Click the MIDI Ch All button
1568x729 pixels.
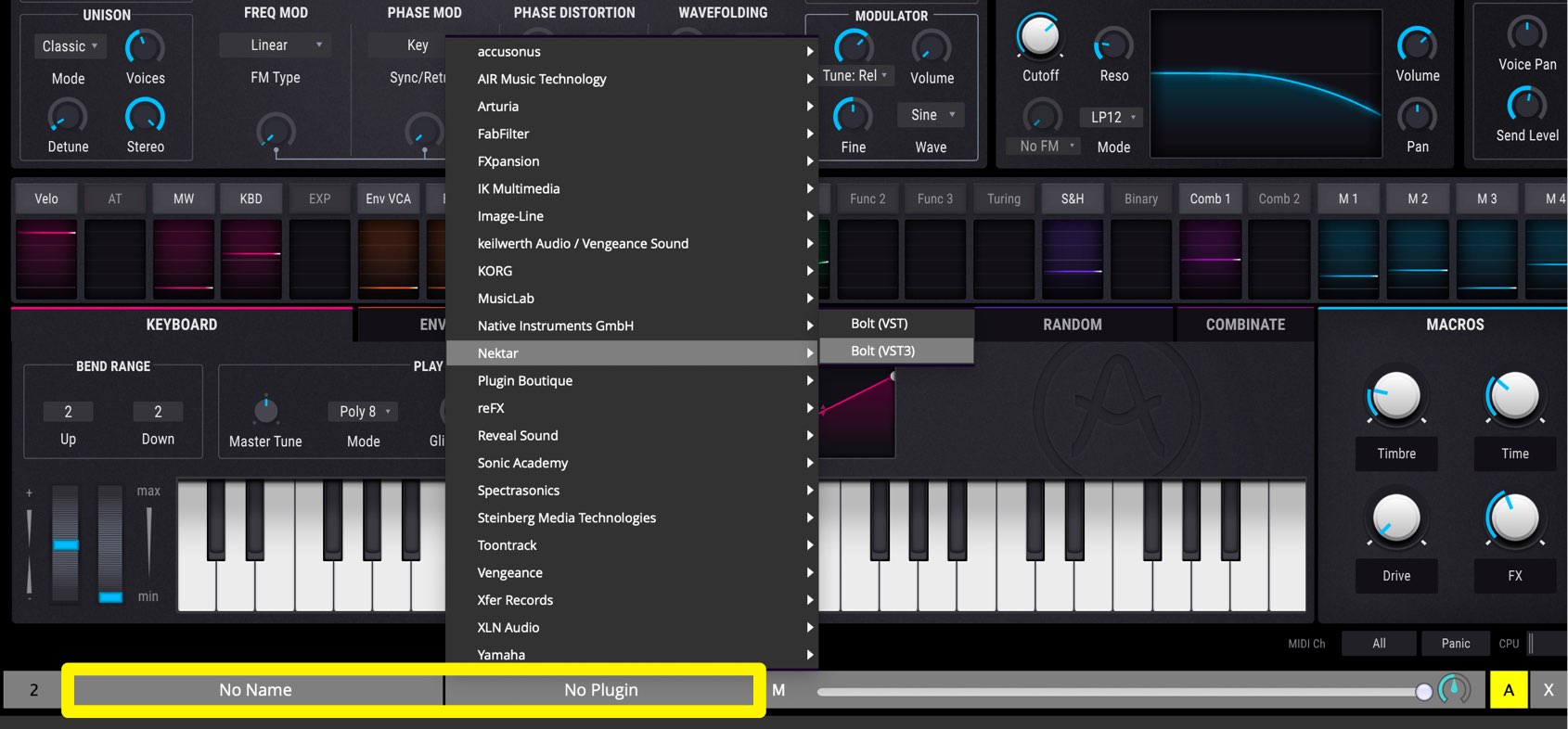click(1379, 644)
